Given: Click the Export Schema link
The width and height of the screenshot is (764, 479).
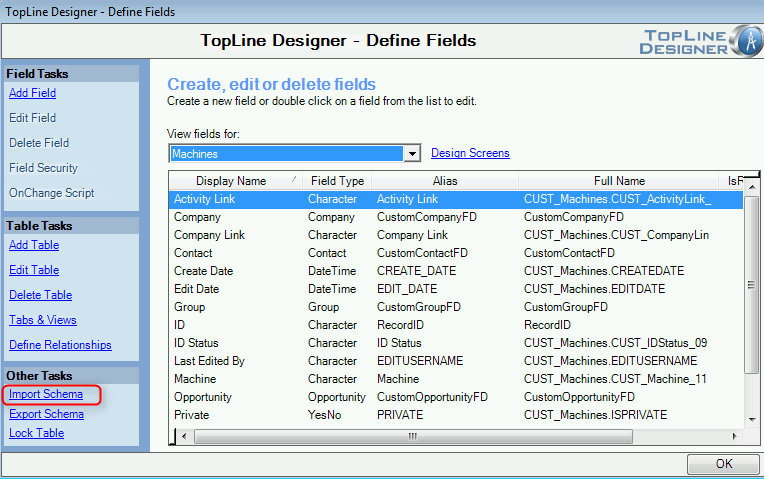Looking at the screenshot, I should coord(46,414).
